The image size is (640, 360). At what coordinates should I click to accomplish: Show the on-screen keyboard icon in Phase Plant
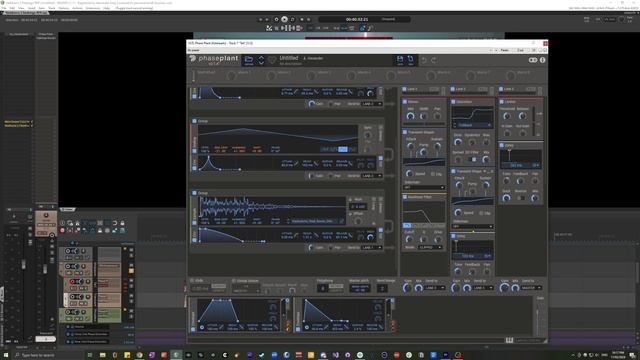click(509, 340)
